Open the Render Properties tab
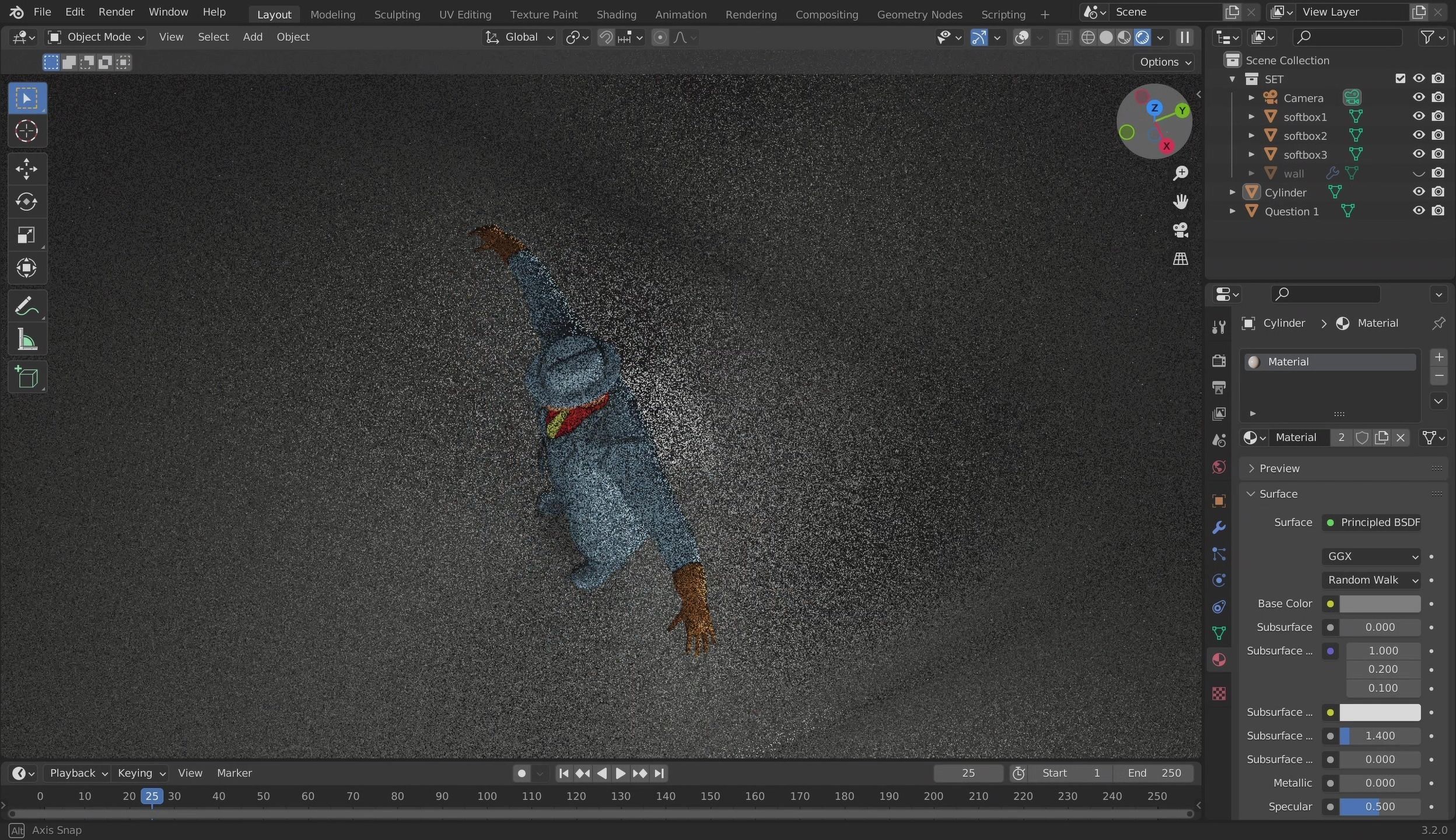 [1219, 361]
